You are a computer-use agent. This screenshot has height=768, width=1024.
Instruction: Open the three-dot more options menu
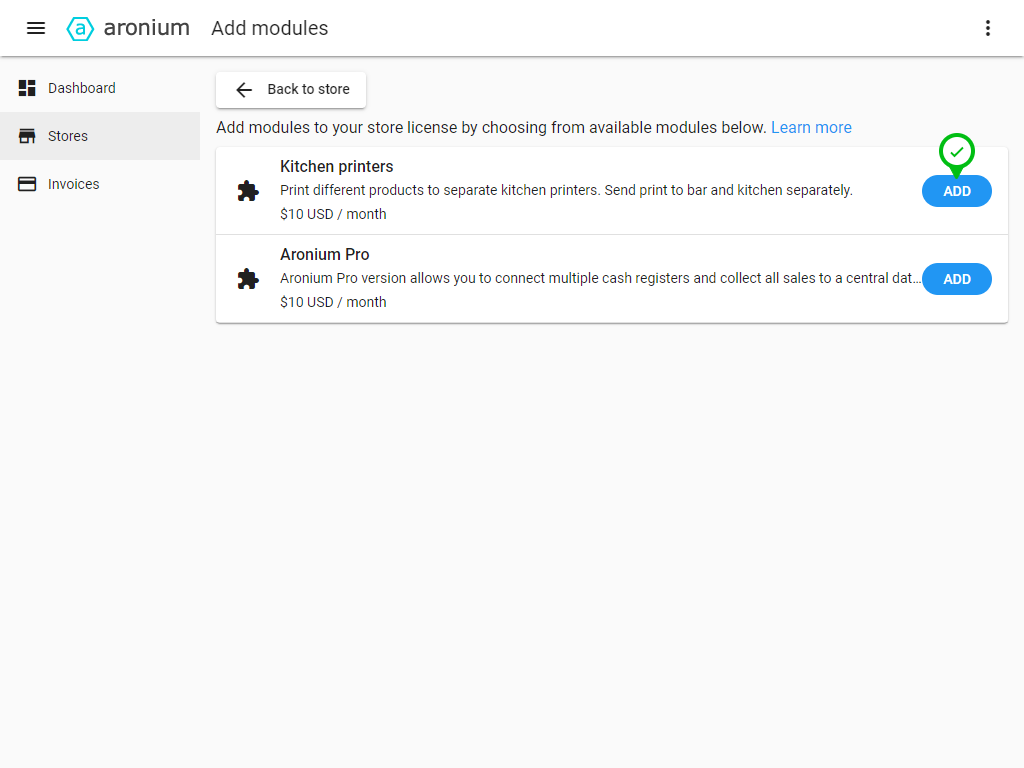(988, 28)
